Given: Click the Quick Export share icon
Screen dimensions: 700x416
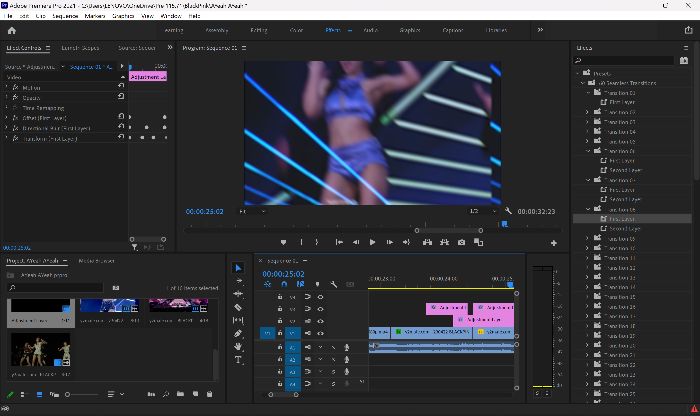Looking at the screenshot, I should coord(688,30).
